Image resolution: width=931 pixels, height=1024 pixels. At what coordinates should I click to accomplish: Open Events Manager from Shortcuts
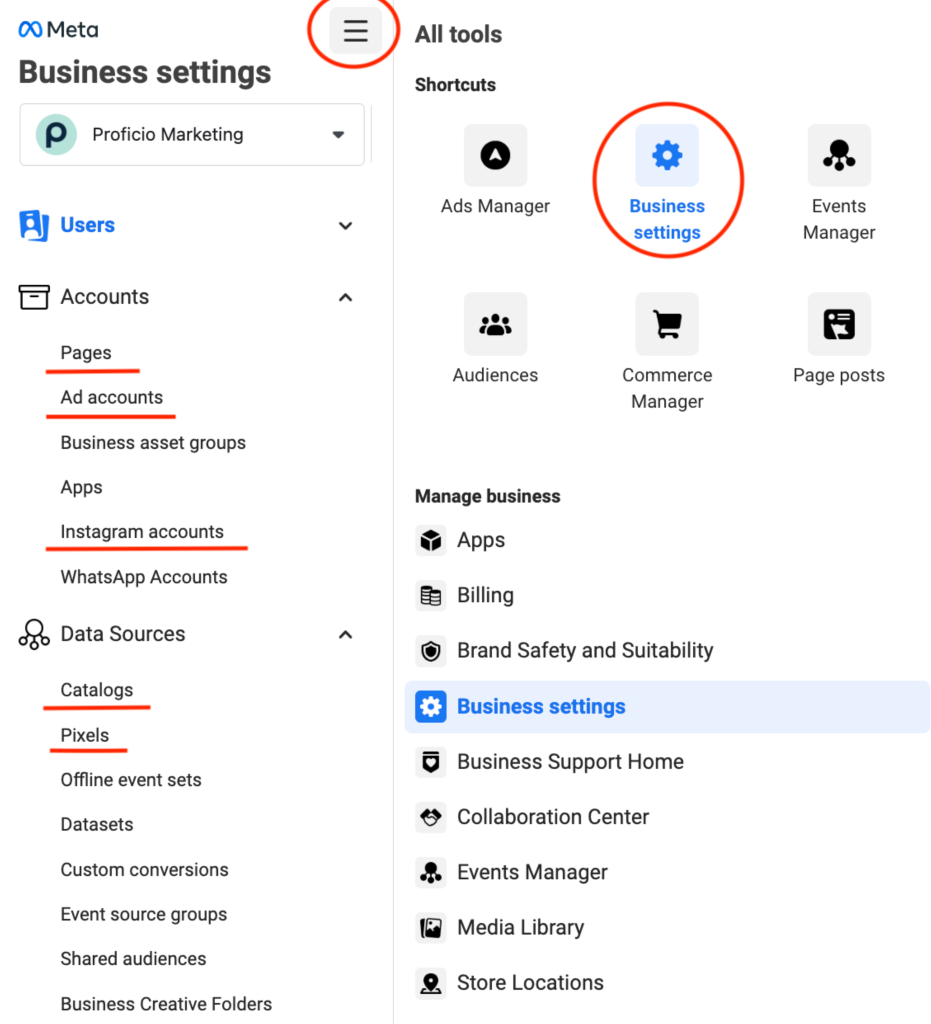(x=839, y=155)
